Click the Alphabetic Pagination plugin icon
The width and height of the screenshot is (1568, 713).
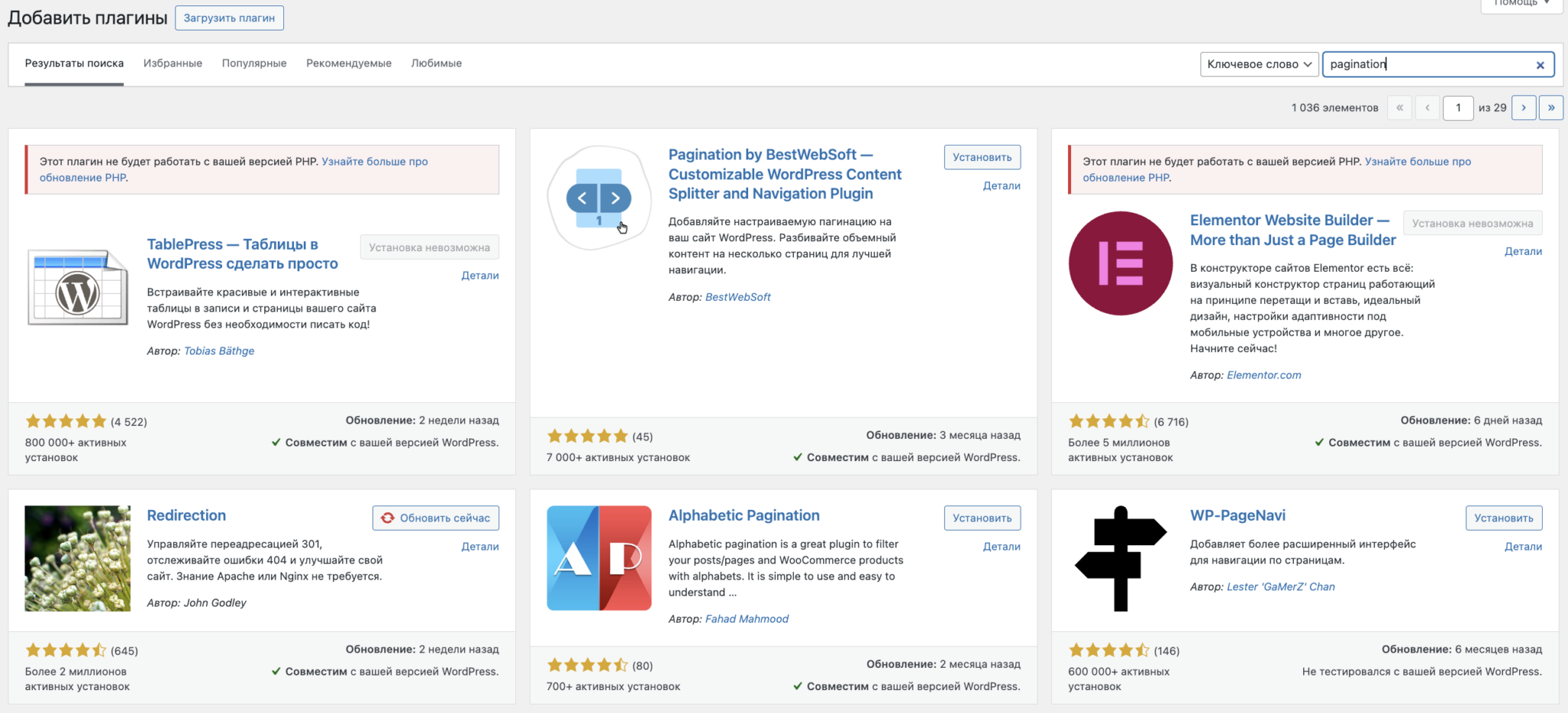click(x=599, y=558)
